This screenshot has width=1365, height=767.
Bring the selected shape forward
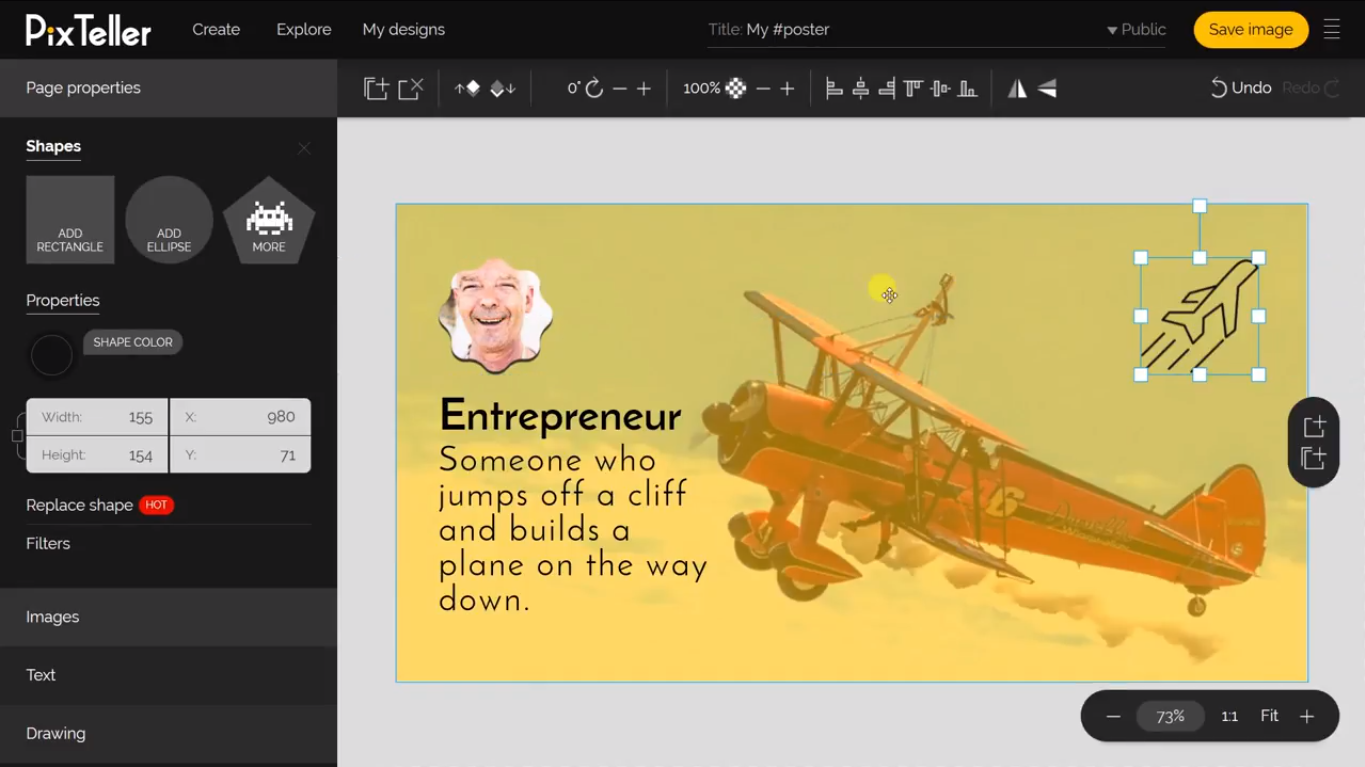(467, 88)
